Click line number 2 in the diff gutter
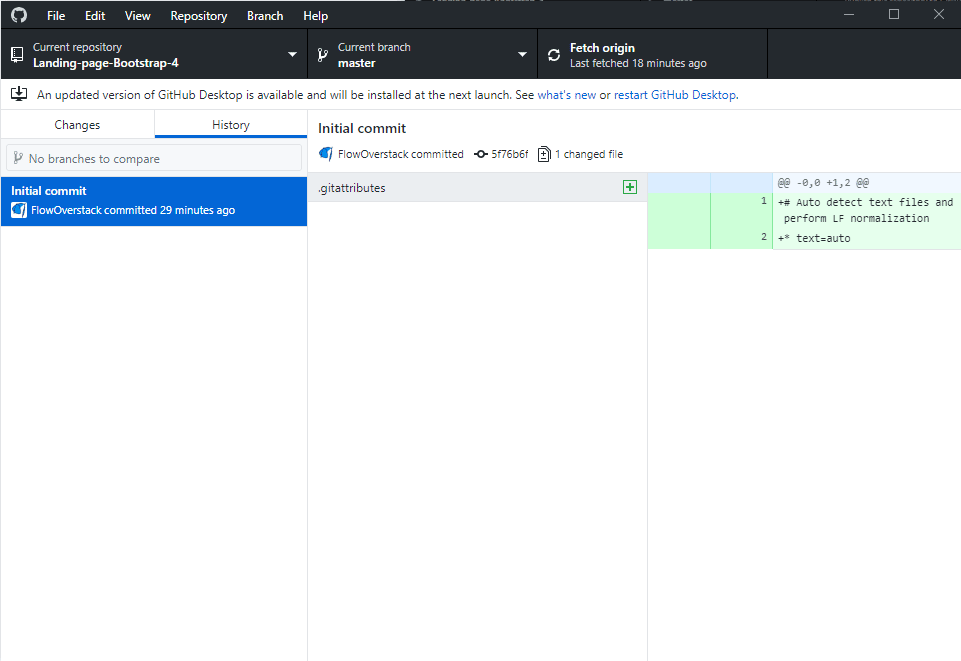This screenshot has width=961, height=661. click(764, 236)
